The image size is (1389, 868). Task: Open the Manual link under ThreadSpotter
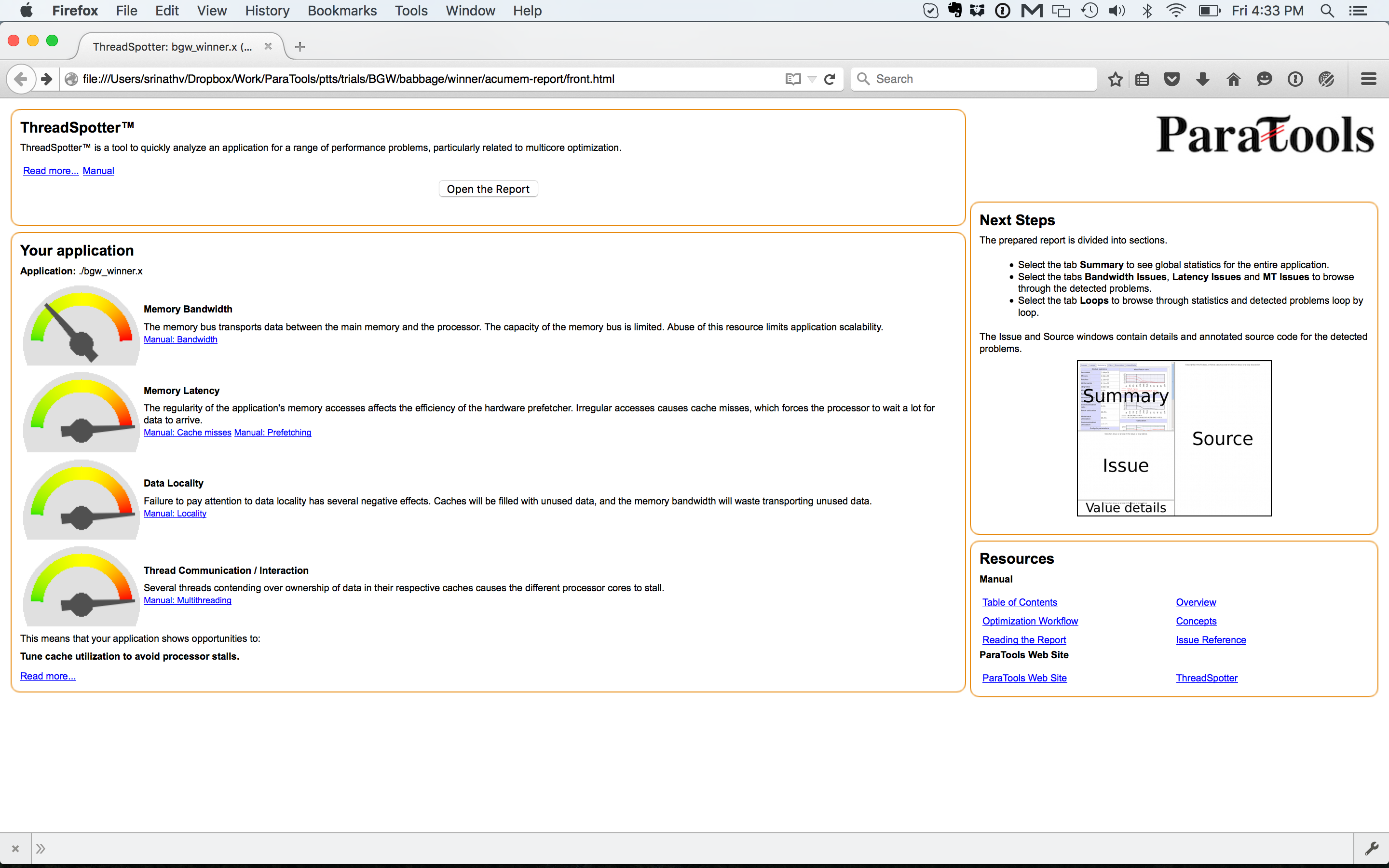[98, 171]
